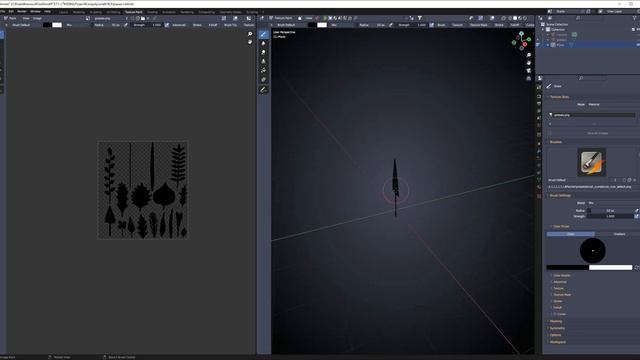Image resolution: width=640 pixels, height=360 pixels.
Task: Collapse the Brushes panel
Action: point(555,142)
